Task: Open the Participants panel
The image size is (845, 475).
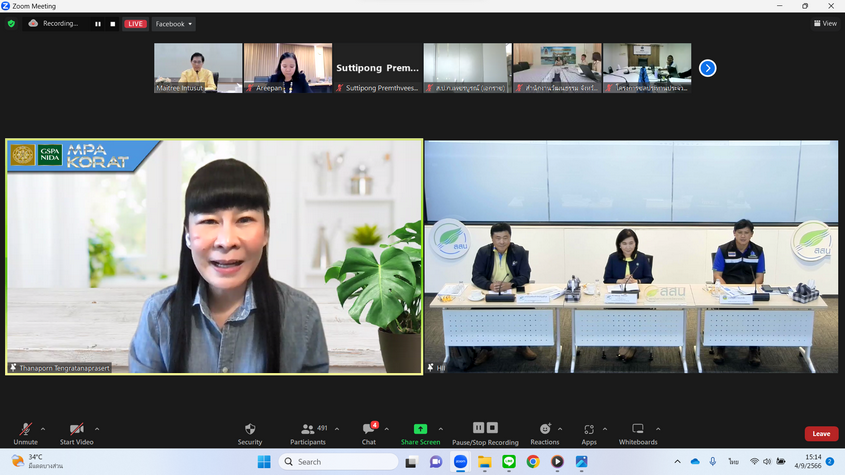Action: [x=308, y=429]
